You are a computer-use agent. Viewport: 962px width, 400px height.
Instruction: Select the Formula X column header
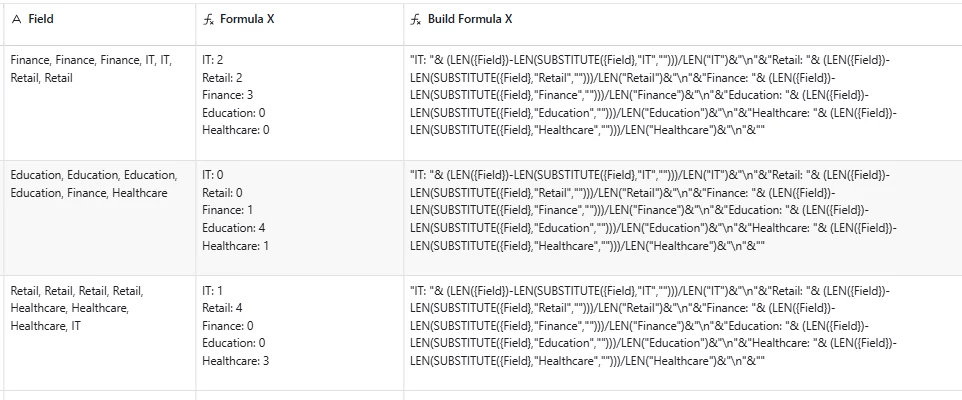[x=299, y=23]
